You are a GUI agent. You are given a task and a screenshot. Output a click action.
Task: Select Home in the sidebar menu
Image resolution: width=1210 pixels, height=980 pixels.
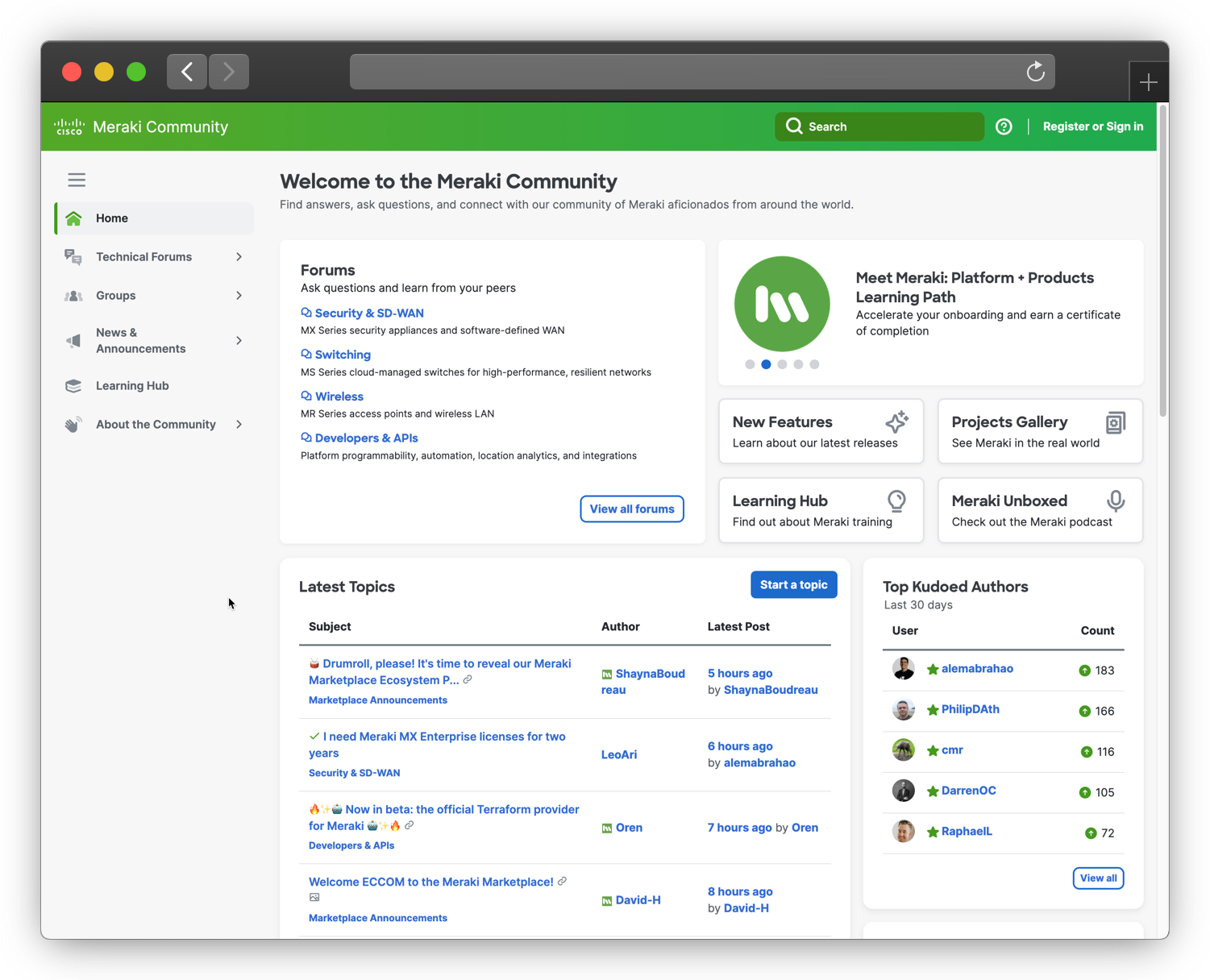(x=112, y=218)
